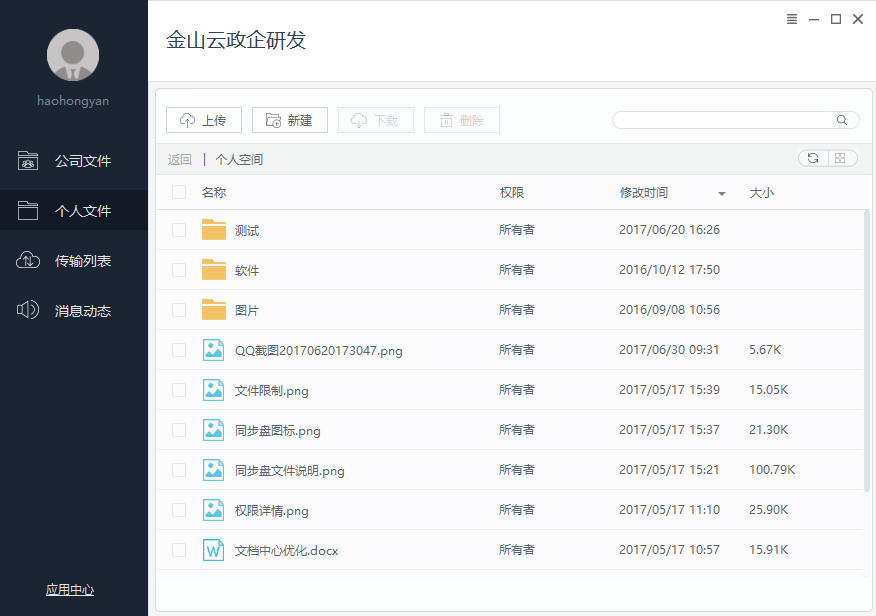
Task: Check the box for 文档中心优化.docx
Action: (179, 550)
